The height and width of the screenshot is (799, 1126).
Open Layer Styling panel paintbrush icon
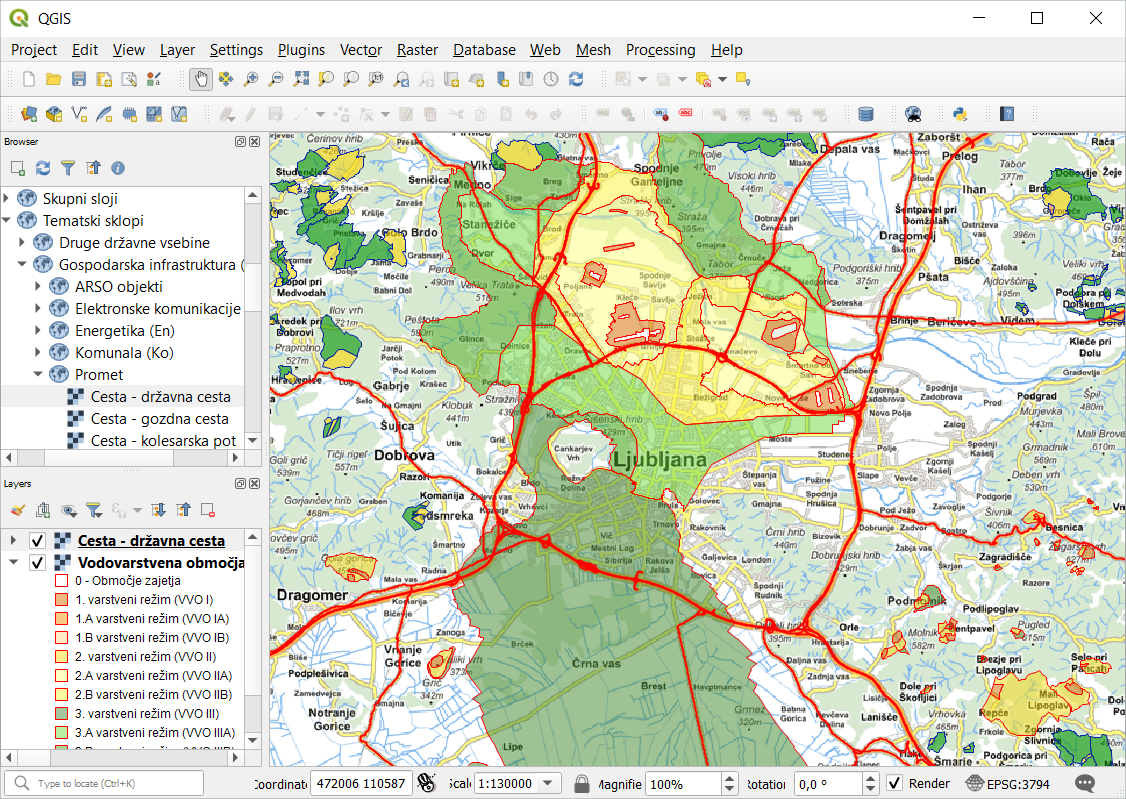[18, 510]
